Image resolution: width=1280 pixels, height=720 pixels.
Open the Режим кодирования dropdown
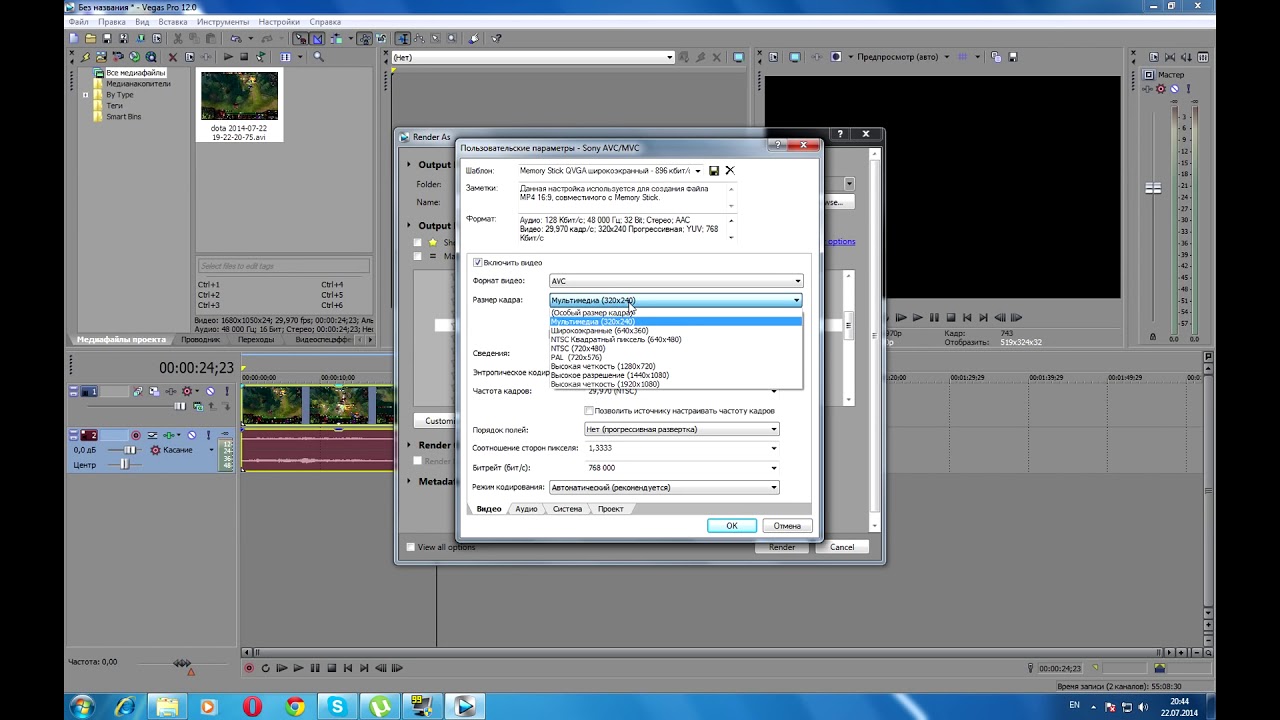pyautogui.click(x=664, y=488)
